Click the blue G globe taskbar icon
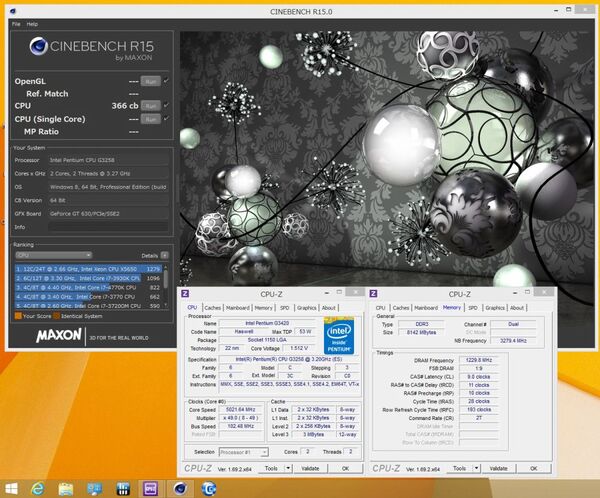The height and width of the screenshot is (498, 600). point(209,489)
